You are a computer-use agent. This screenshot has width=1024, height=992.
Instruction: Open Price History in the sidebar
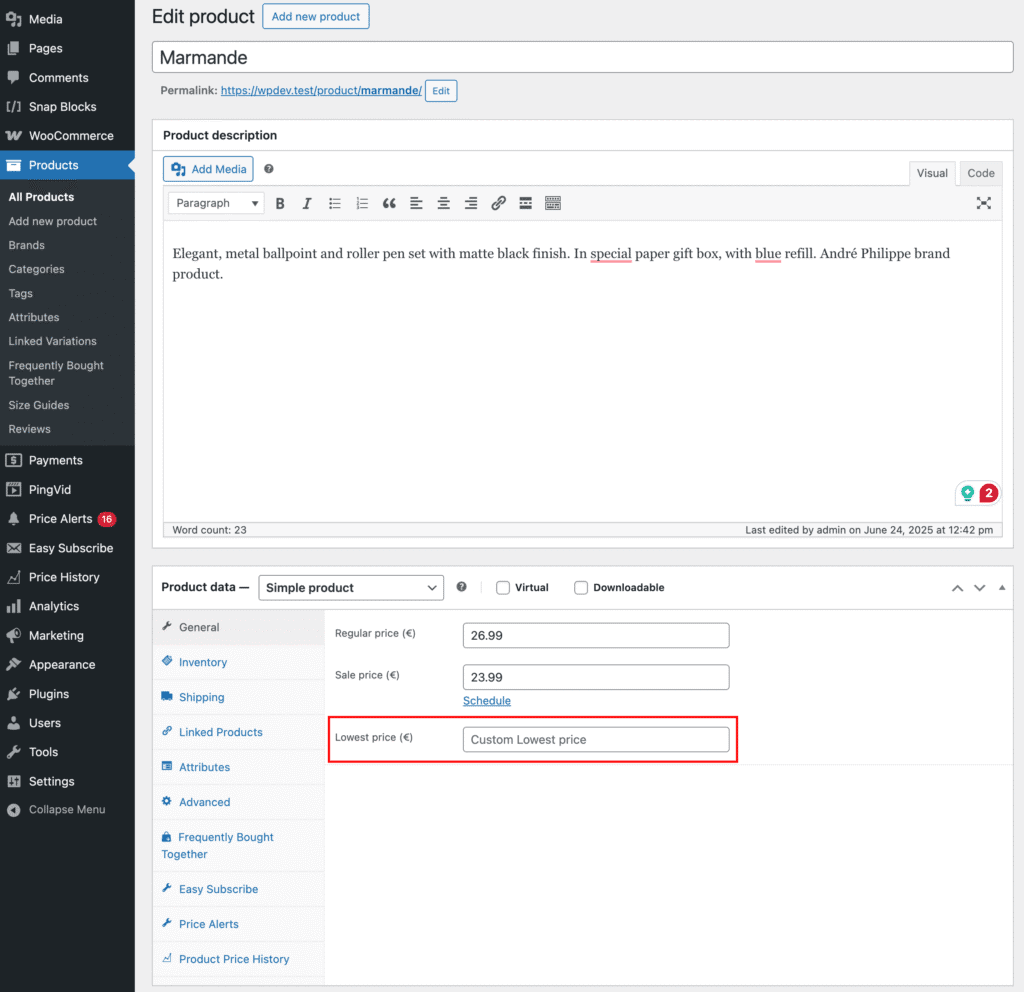pyautogui.click(x=64, y=577)
